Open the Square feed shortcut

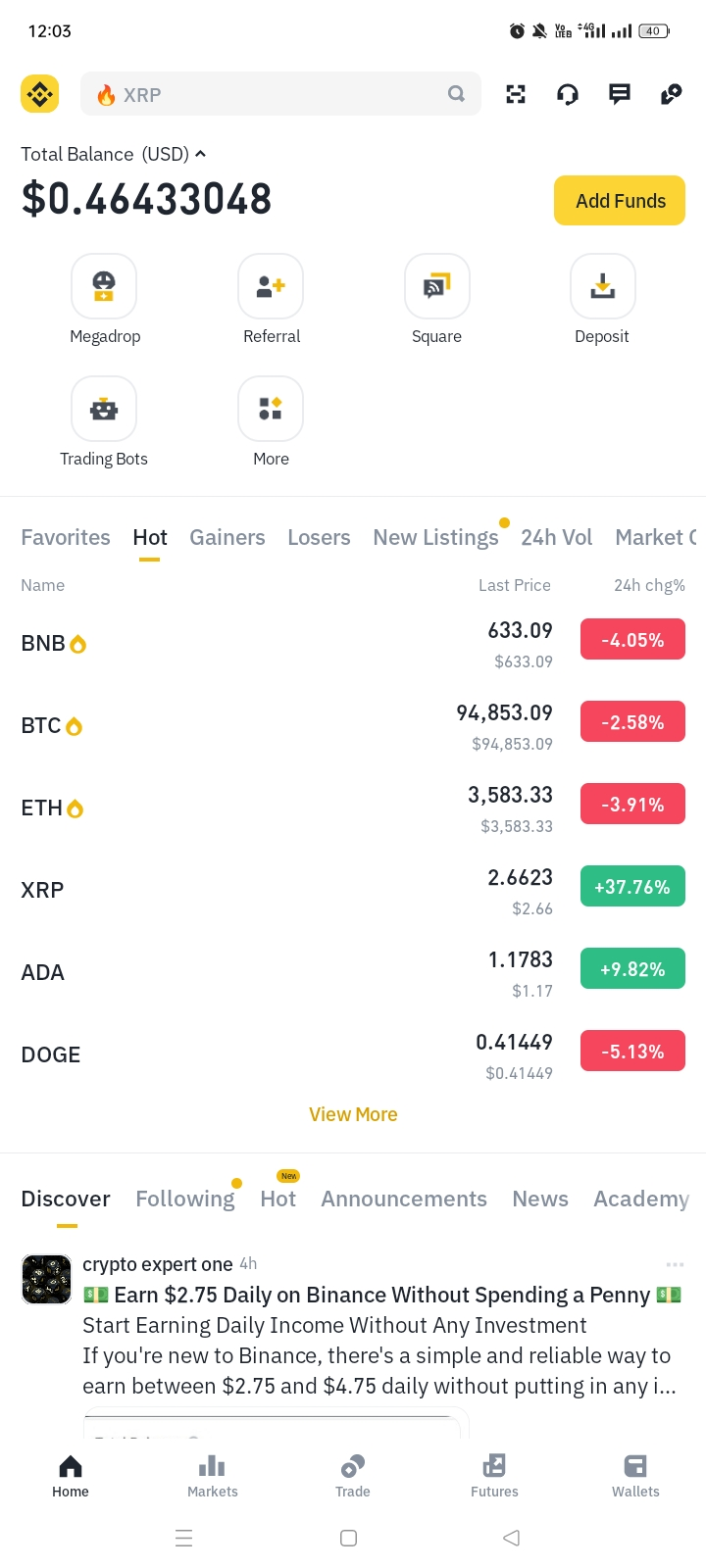tap(437, 286)
